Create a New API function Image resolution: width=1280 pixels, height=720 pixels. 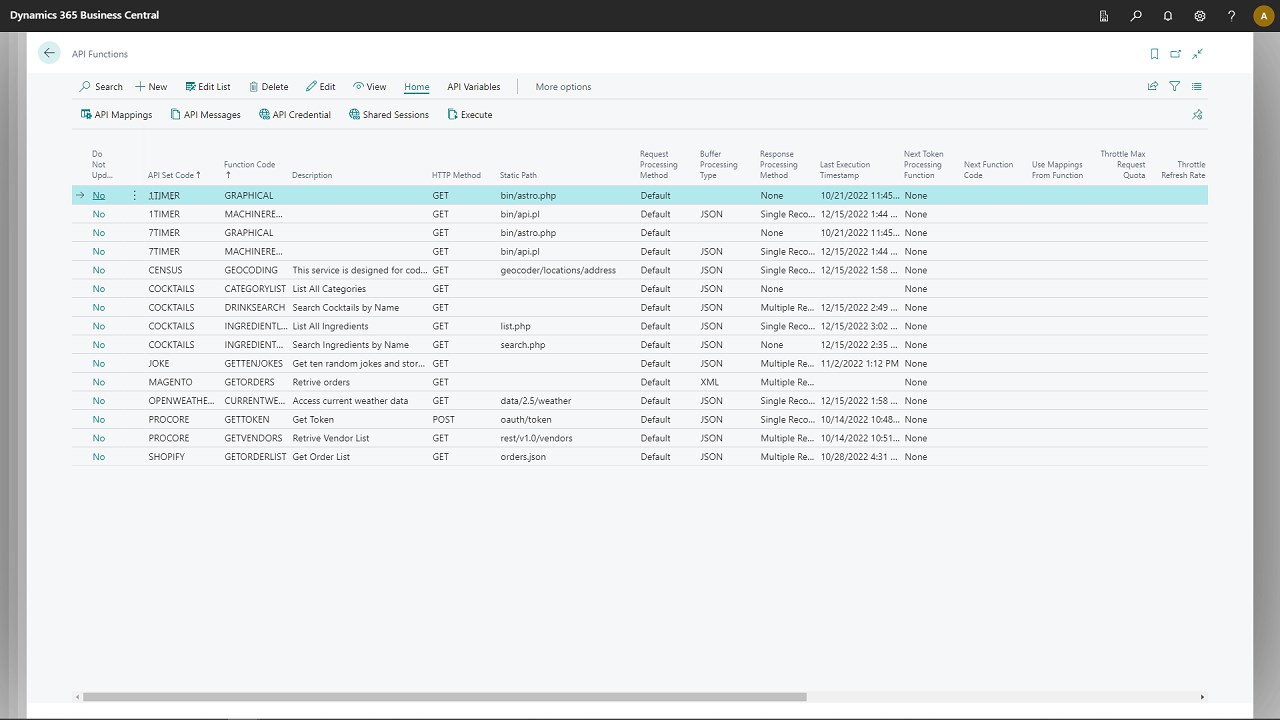tap(151, 87)
